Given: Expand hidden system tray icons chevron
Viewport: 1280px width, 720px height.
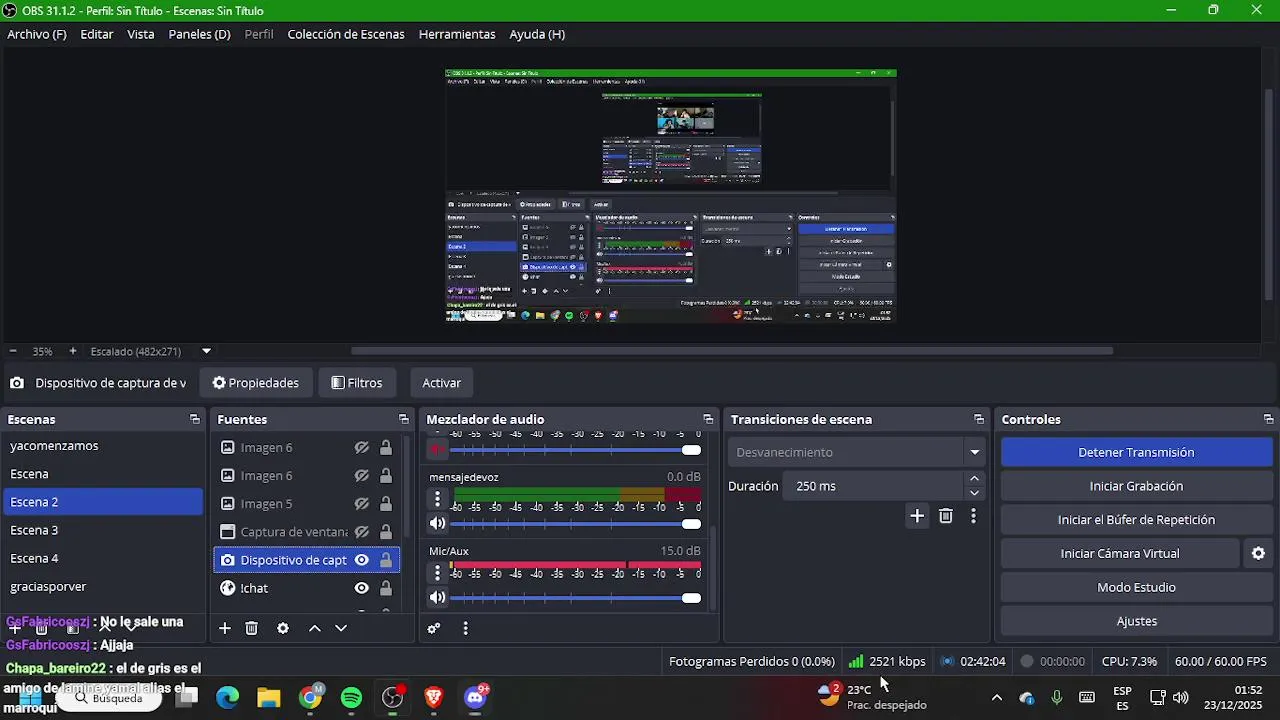Looking at the screenshot, I should click(x=996, y=697).
